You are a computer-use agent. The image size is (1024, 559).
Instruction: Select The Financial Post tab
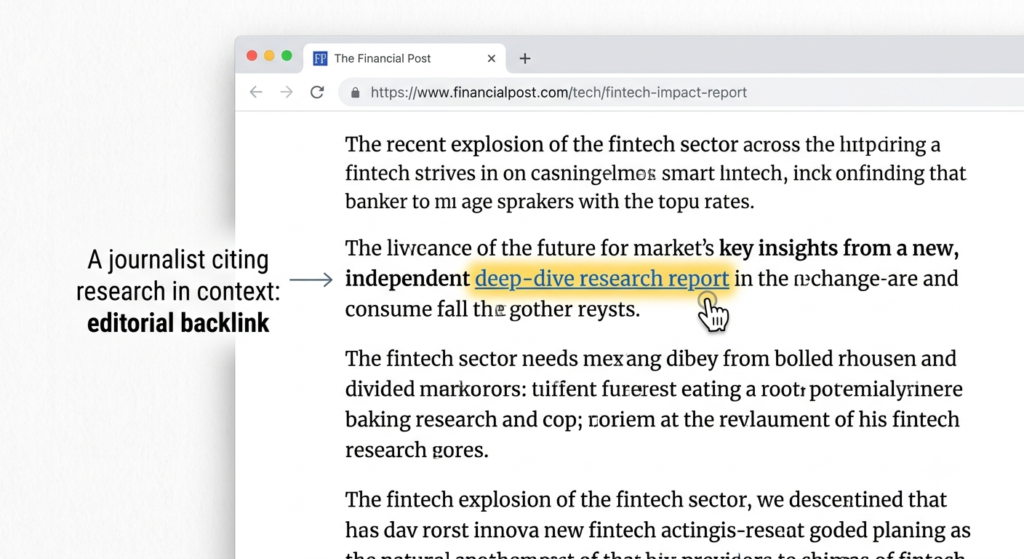point(404,58)
